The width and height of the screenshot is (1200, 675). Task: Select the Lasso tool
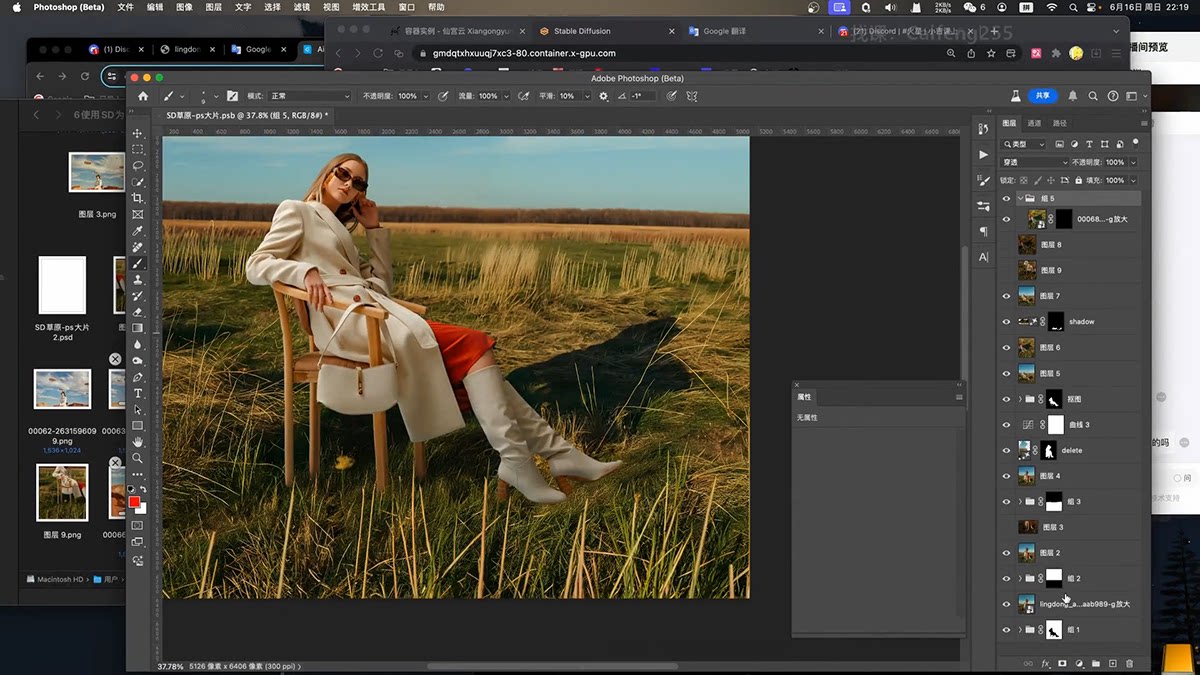[138, 166]
